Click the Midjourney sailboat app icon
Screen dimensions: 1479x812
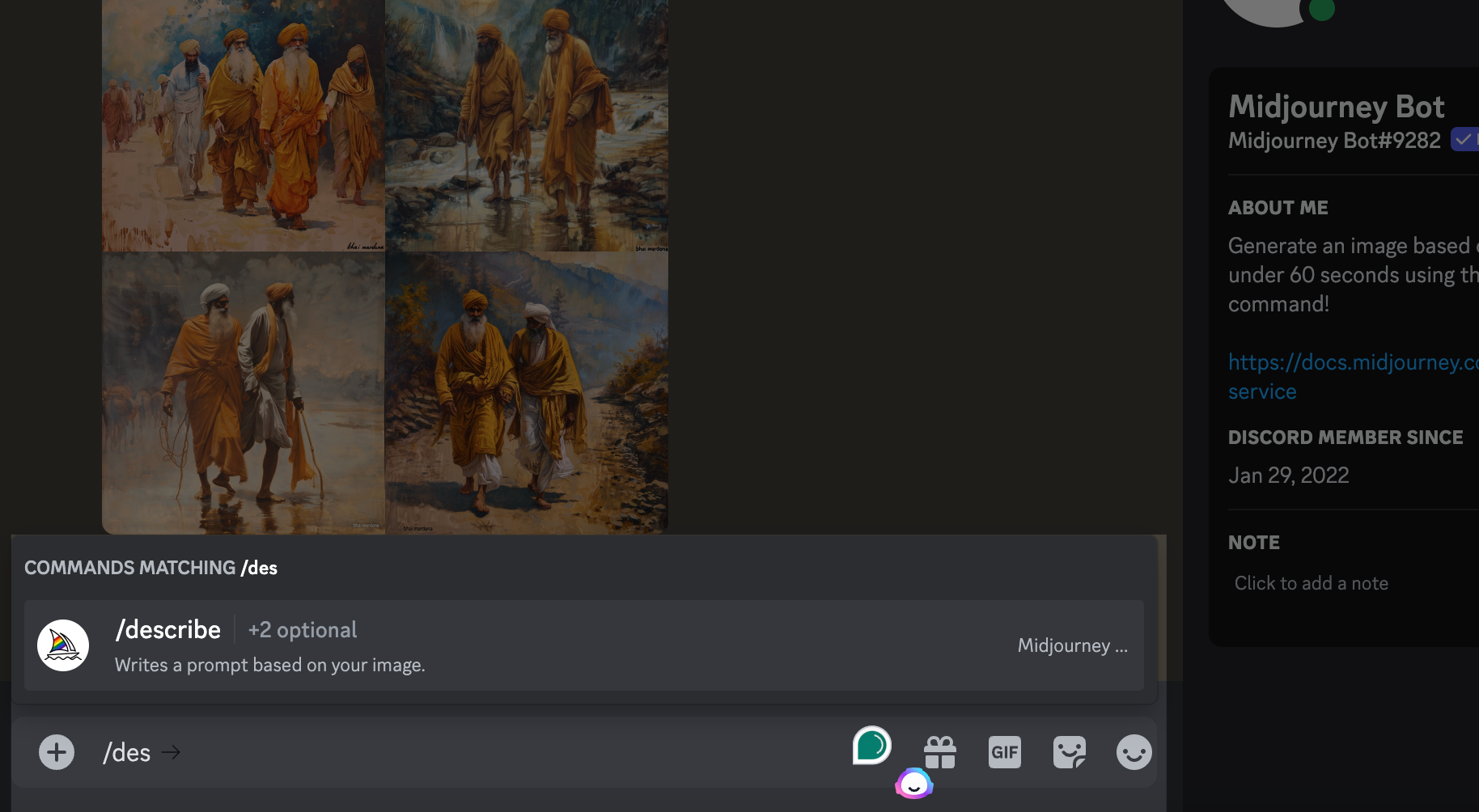[63, 645]
